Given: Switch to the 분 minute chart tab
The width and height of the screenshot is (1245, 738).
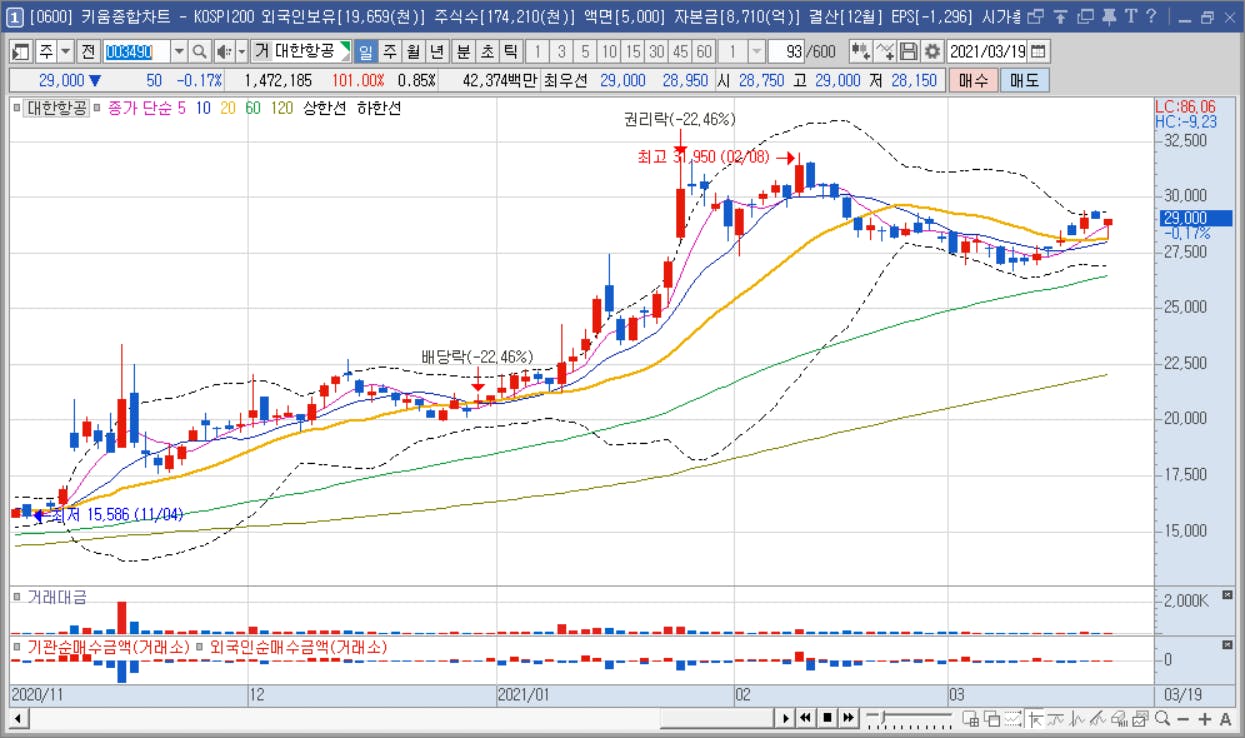Looking at the screenshot, I should 463,51.
